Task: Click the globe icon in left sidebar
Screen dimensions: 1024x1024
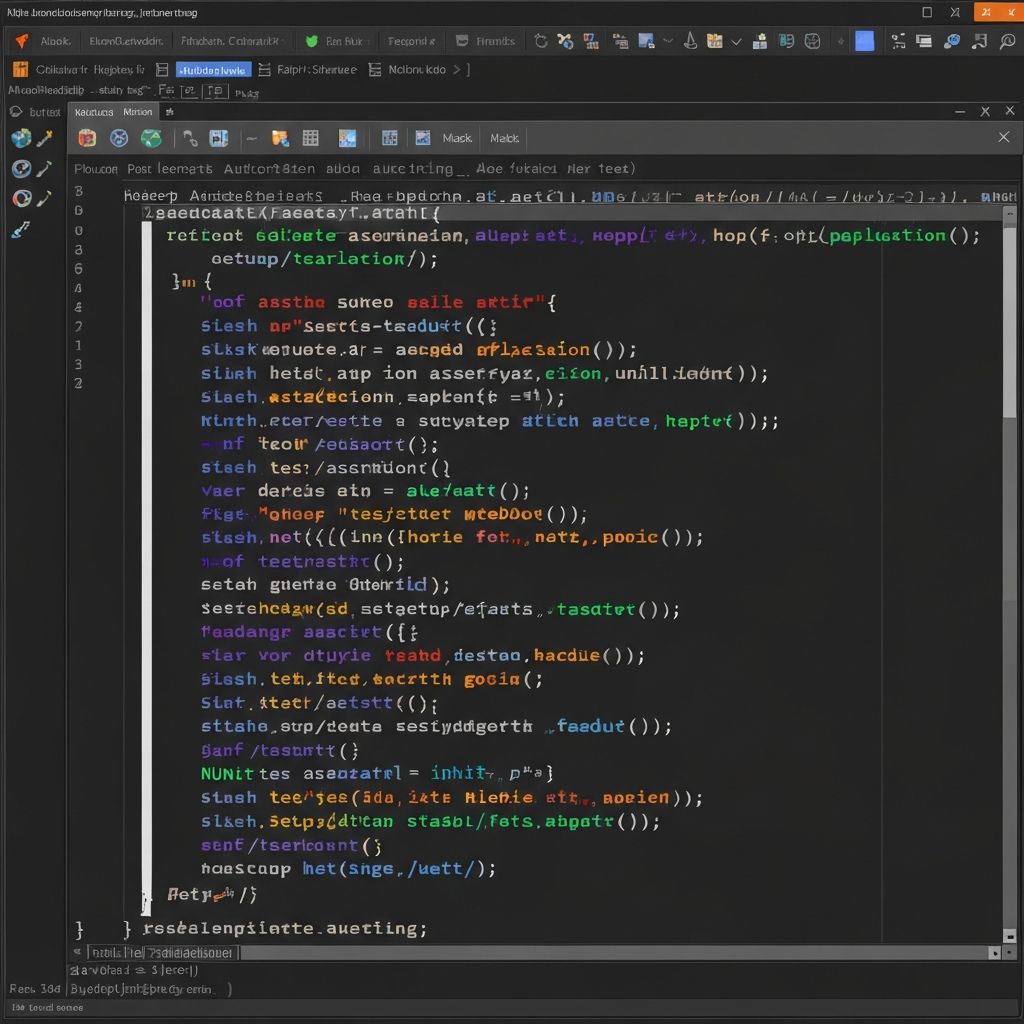Action: (20, 138)
